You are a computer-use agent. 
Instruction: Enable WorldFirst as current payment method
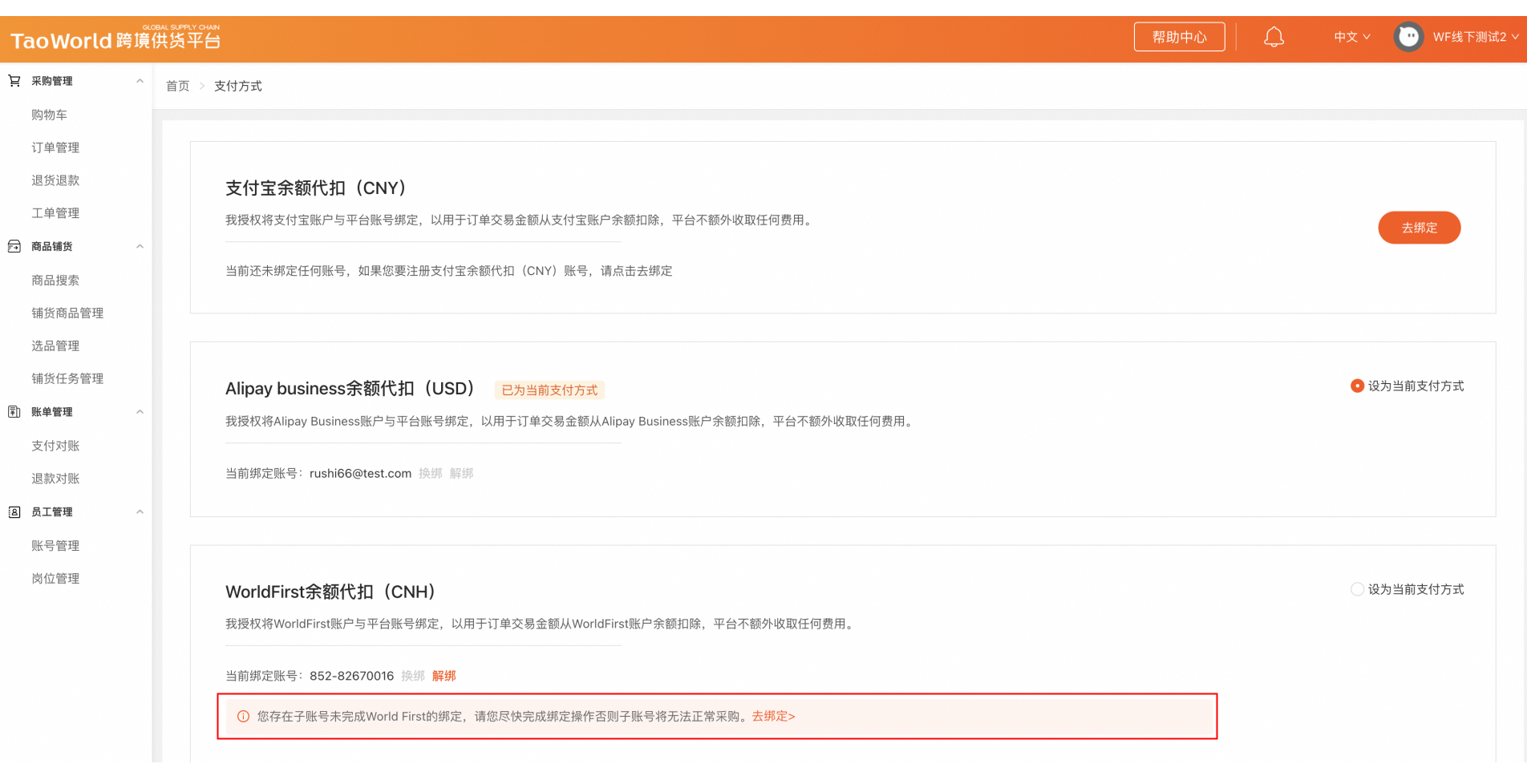click(x=1357, y=589)
